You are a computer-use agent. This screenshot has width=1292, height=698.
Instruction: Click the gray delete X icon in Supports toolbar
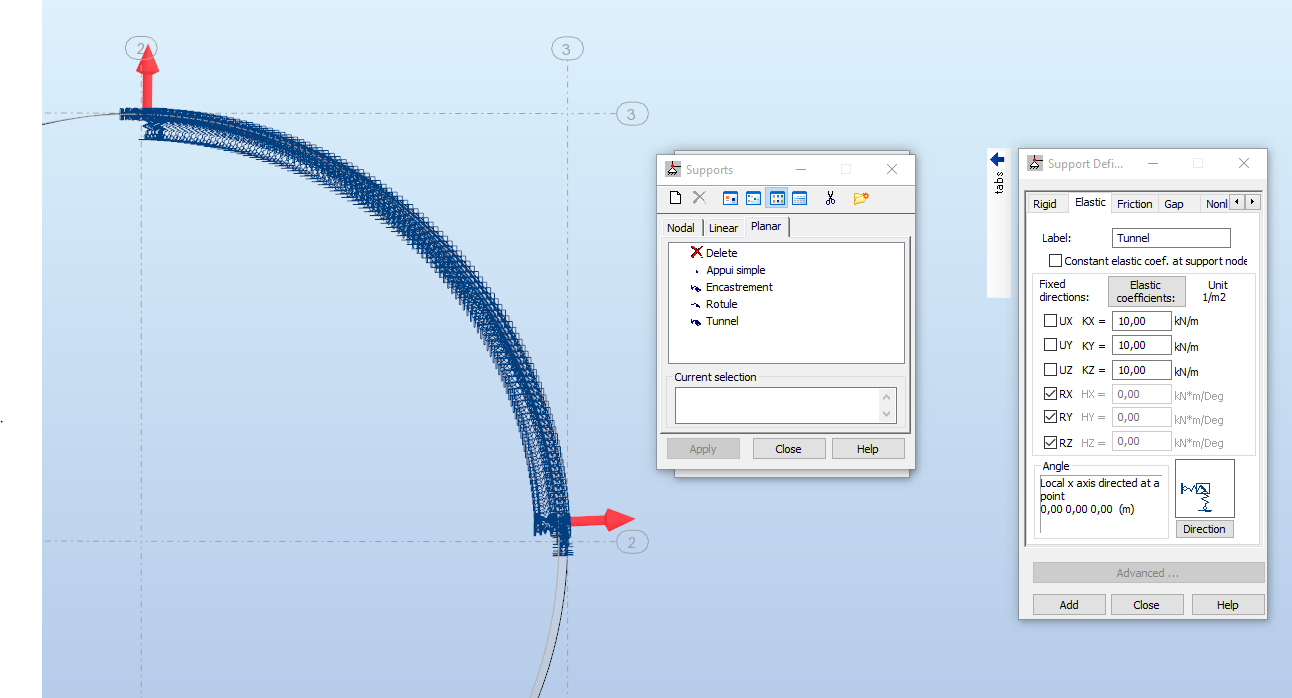coord(699,198)
